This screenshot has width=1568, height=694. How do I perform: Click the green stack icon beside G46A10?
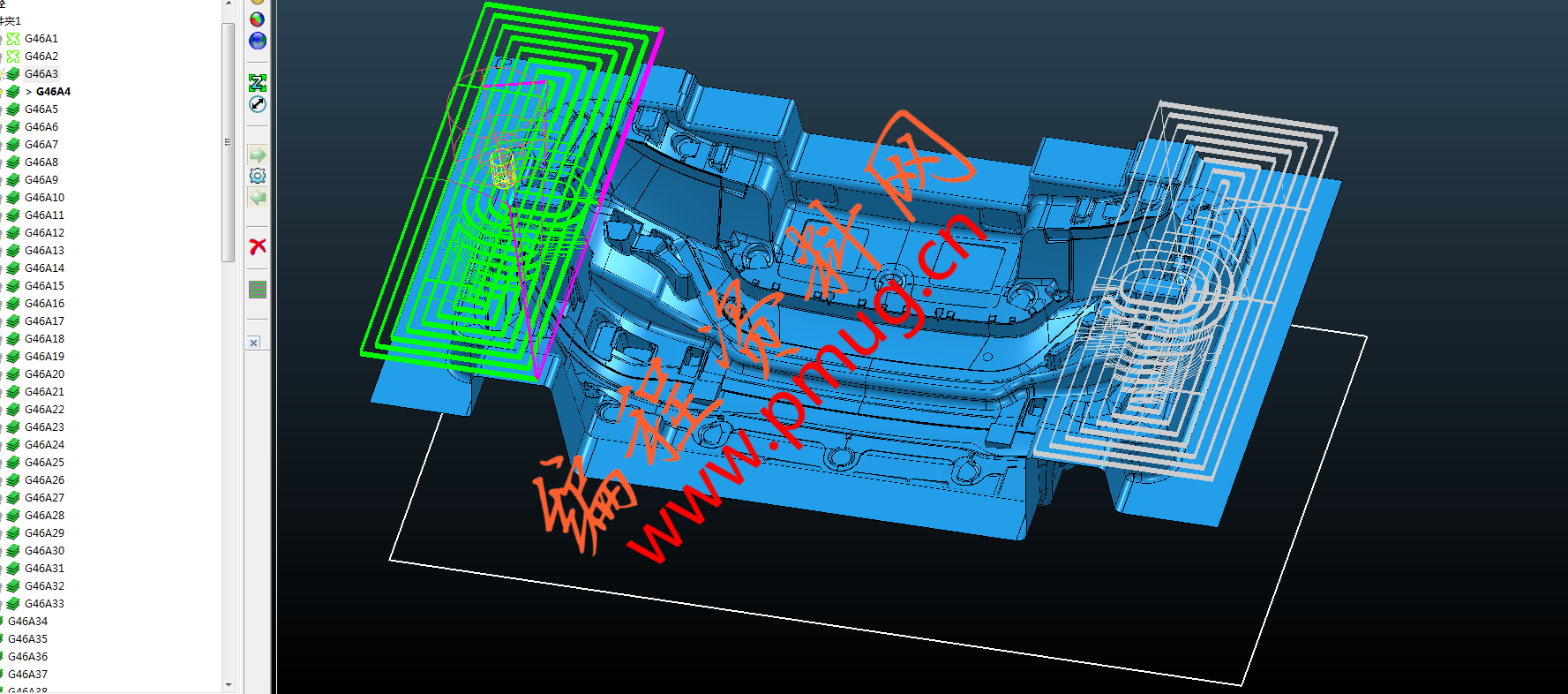tap(13, 198)
